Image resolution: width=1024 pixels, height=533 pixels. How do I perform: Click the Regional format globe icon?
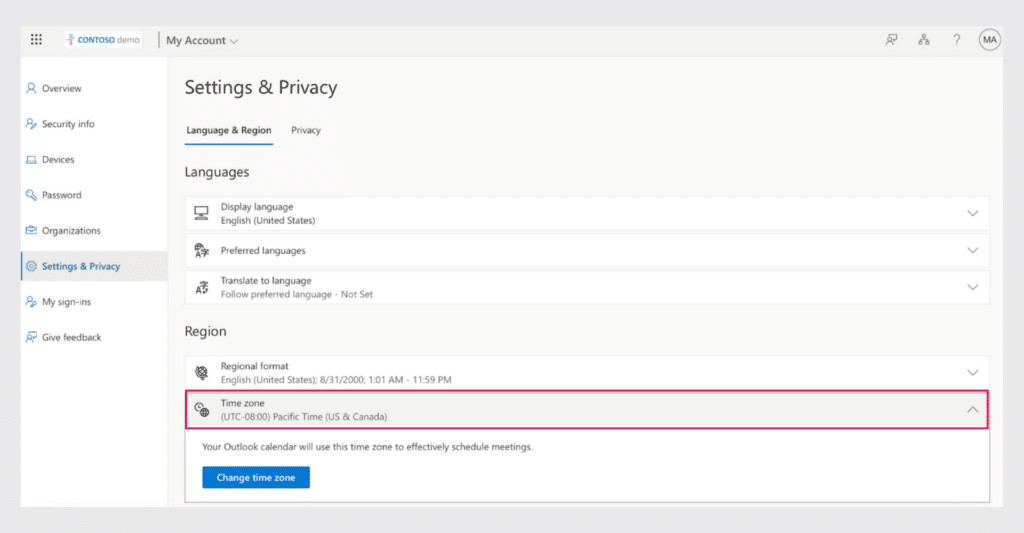pos(202,373)
